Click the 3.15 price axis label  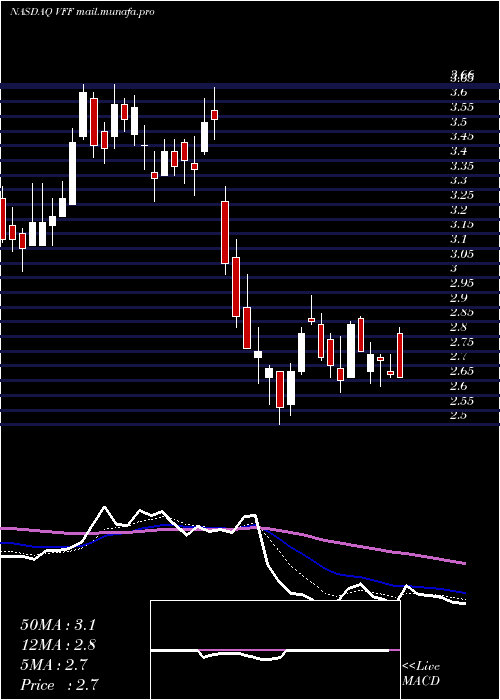point(462,225)
